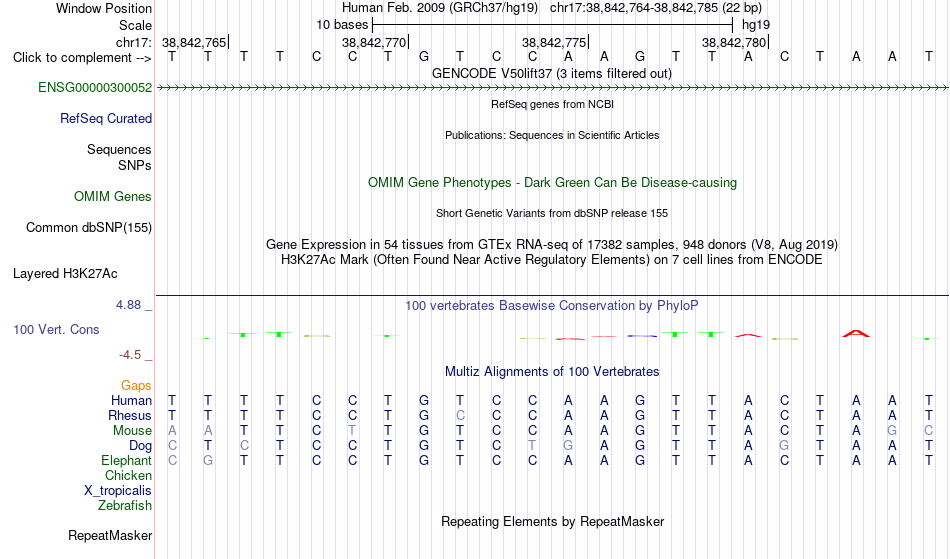The image size is (950, 559).
Task: Click the orange Gaps row label
Action: (x=136, y=386)
